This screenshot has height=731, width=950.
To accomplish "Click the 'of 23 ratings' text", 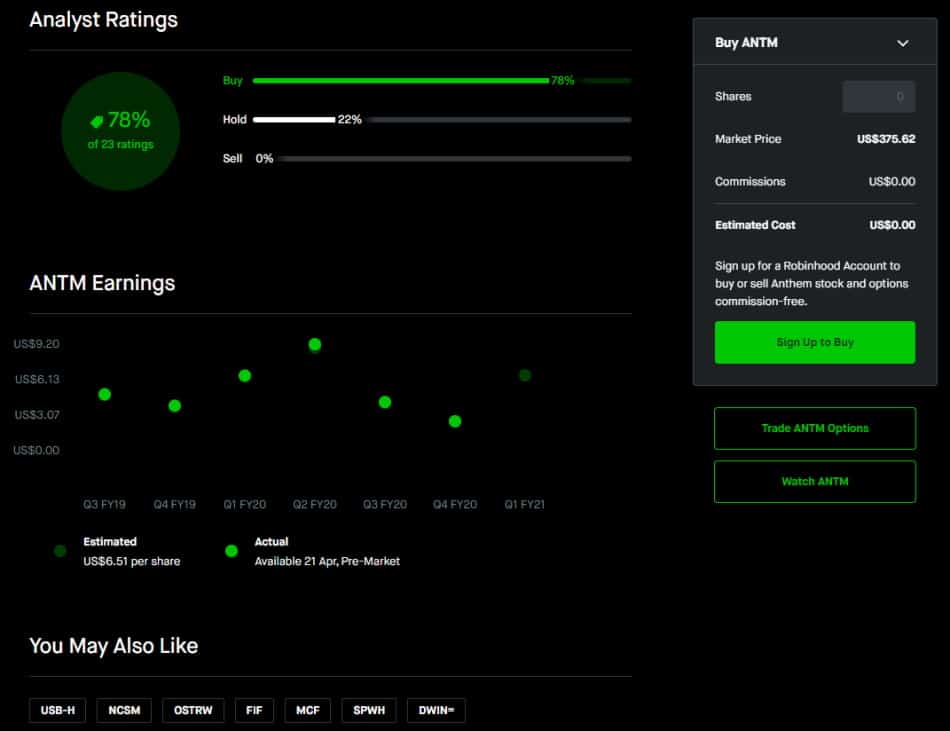I will [121, 145].
